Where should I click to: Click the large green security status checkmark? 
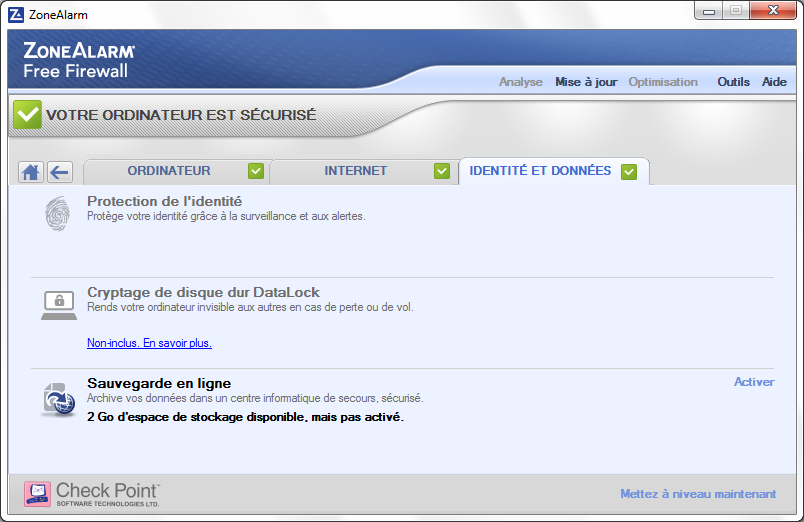click(27, 114)
